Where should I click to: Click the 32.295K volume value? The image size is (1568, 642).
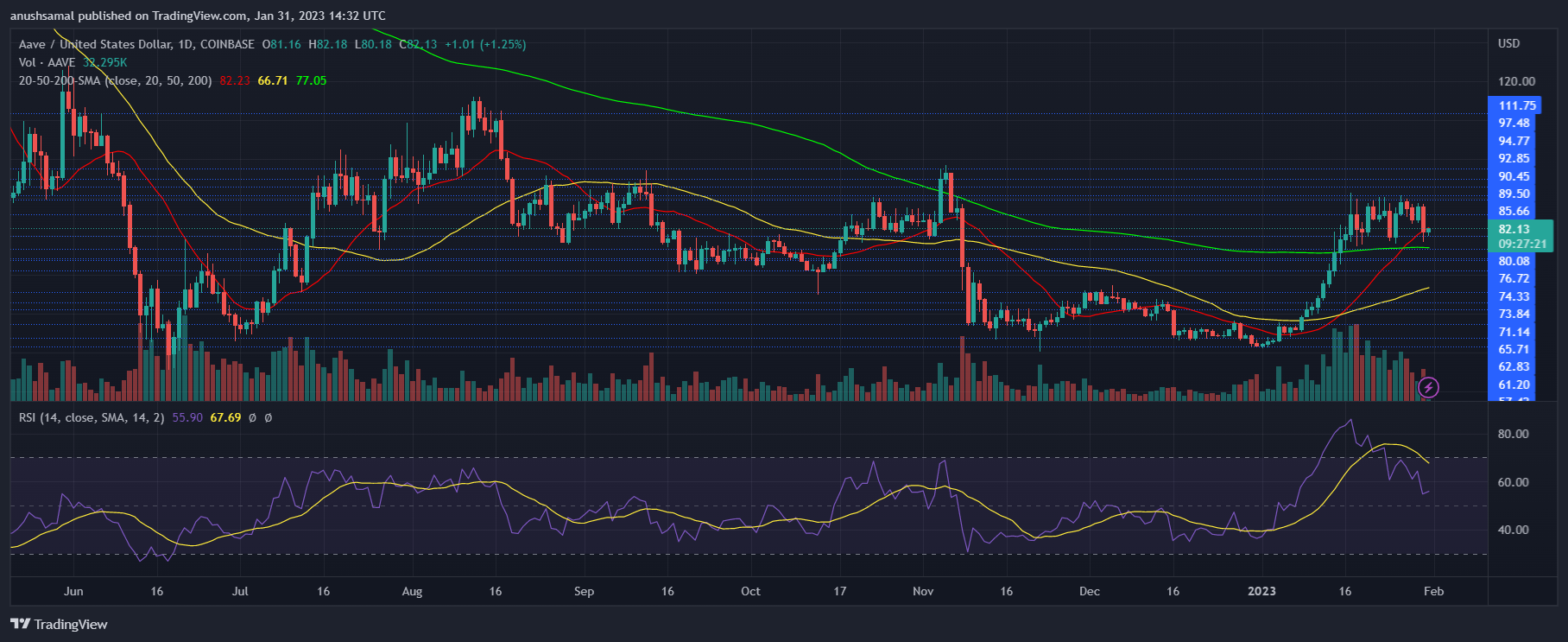[105, 62]
